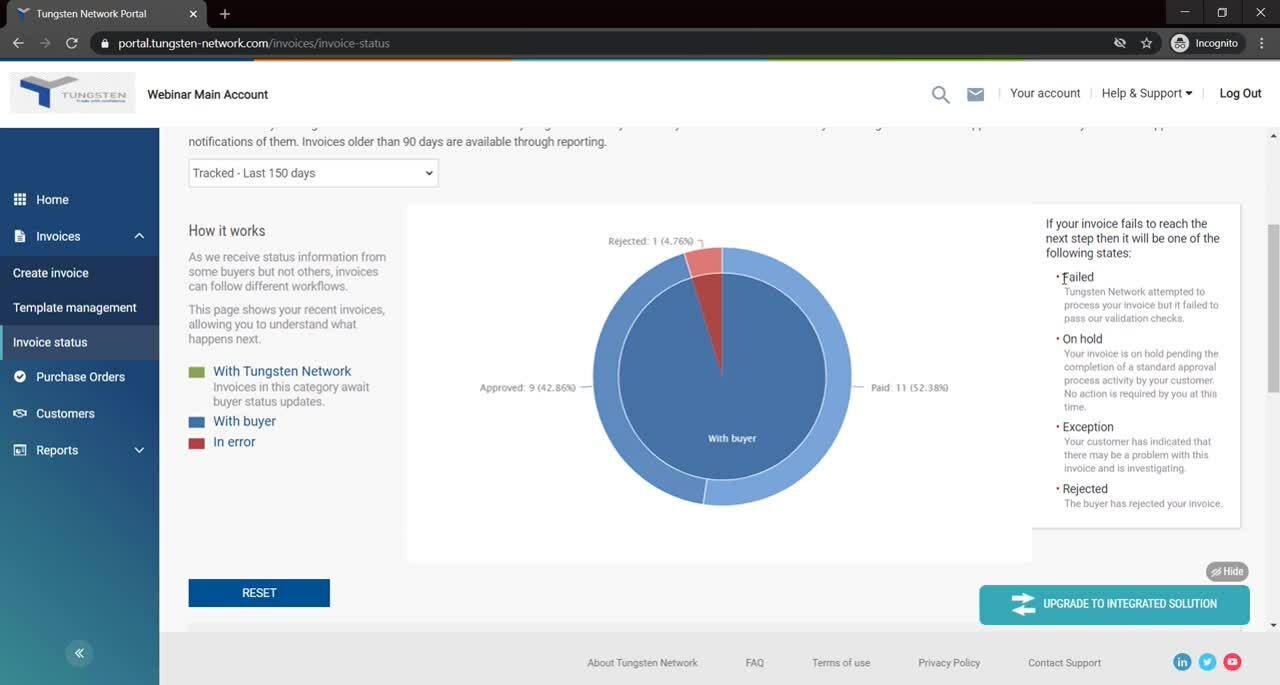This screenshot has height=685, width=1280.
Task: Click the Rejected: 1 (4.76%) label
Action: pos(650,242)
